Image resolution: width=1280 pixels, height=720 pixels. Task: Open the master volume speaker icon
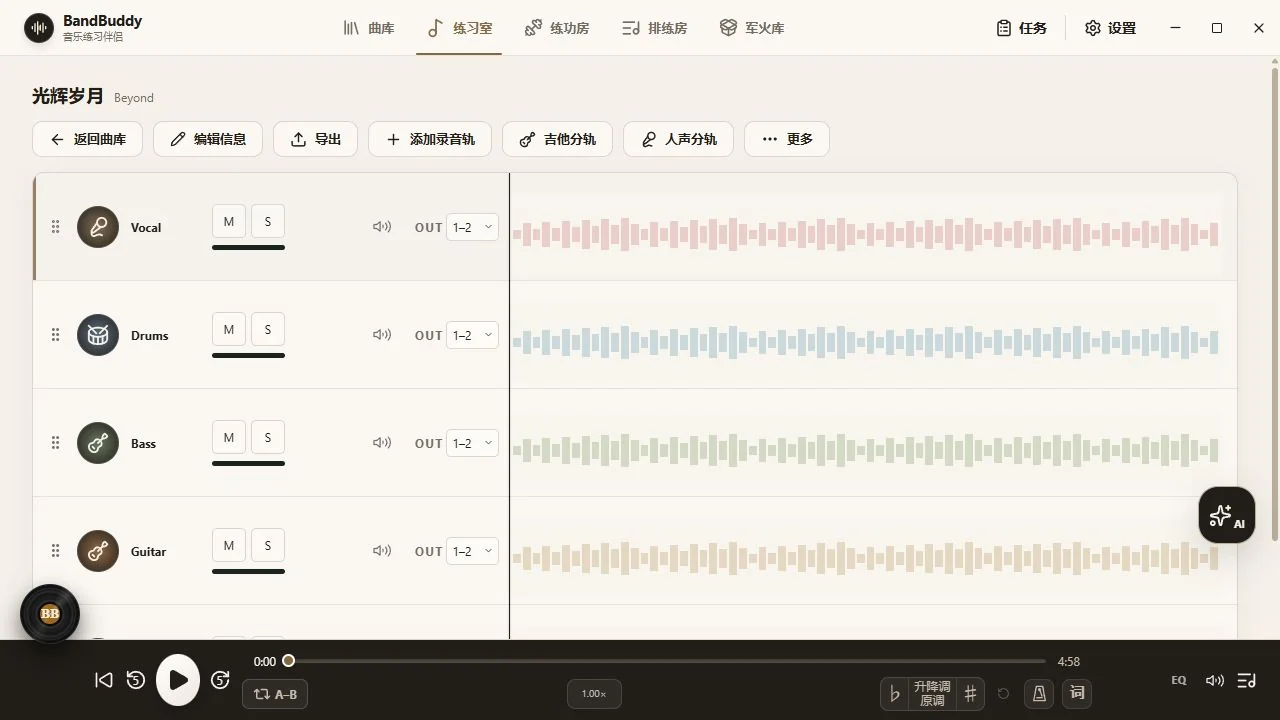[1215, 681]
